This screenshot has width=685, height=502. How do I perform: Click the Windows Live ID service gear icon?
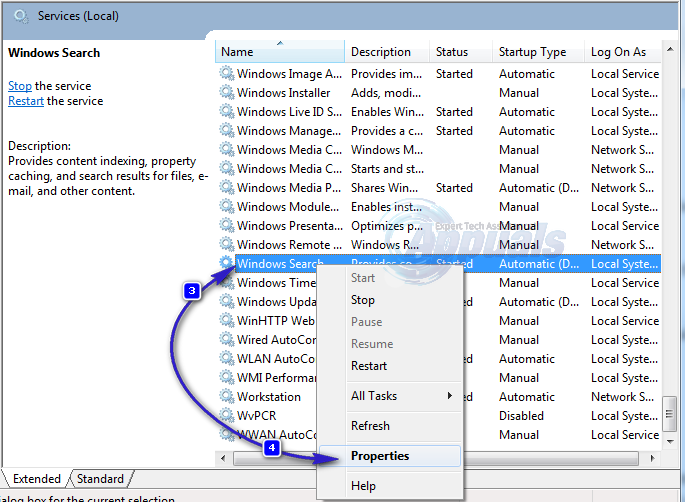pyautogui.click(x=227, y=111)
